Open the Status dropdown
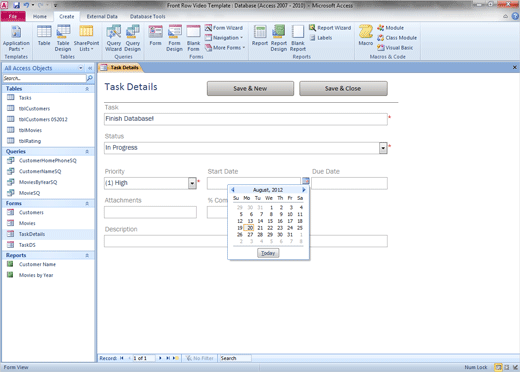The width and height of the screenshot is (520, 372). (383, 148)
